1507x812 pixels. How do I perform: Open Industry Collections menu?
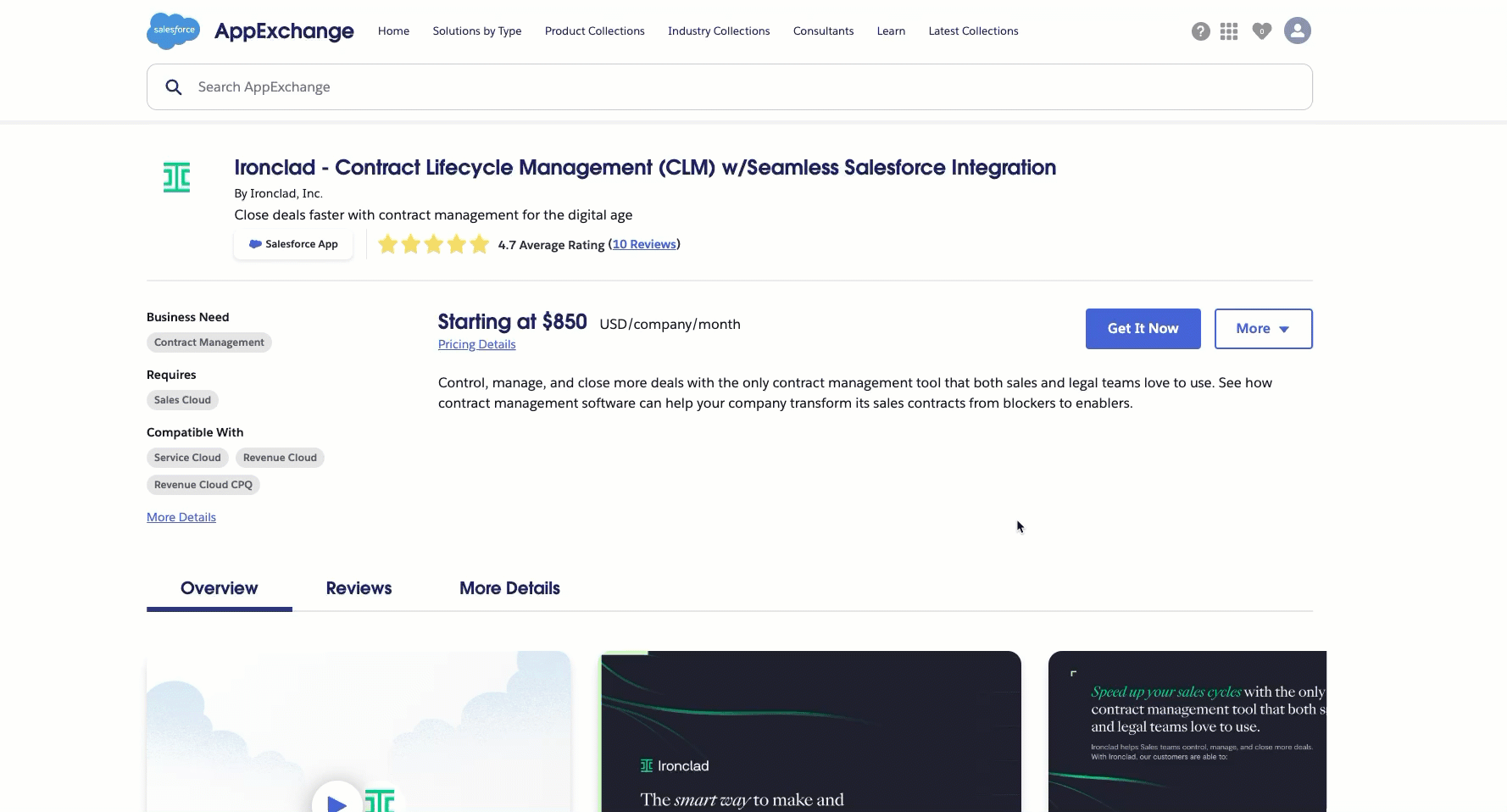click(719, 31)
